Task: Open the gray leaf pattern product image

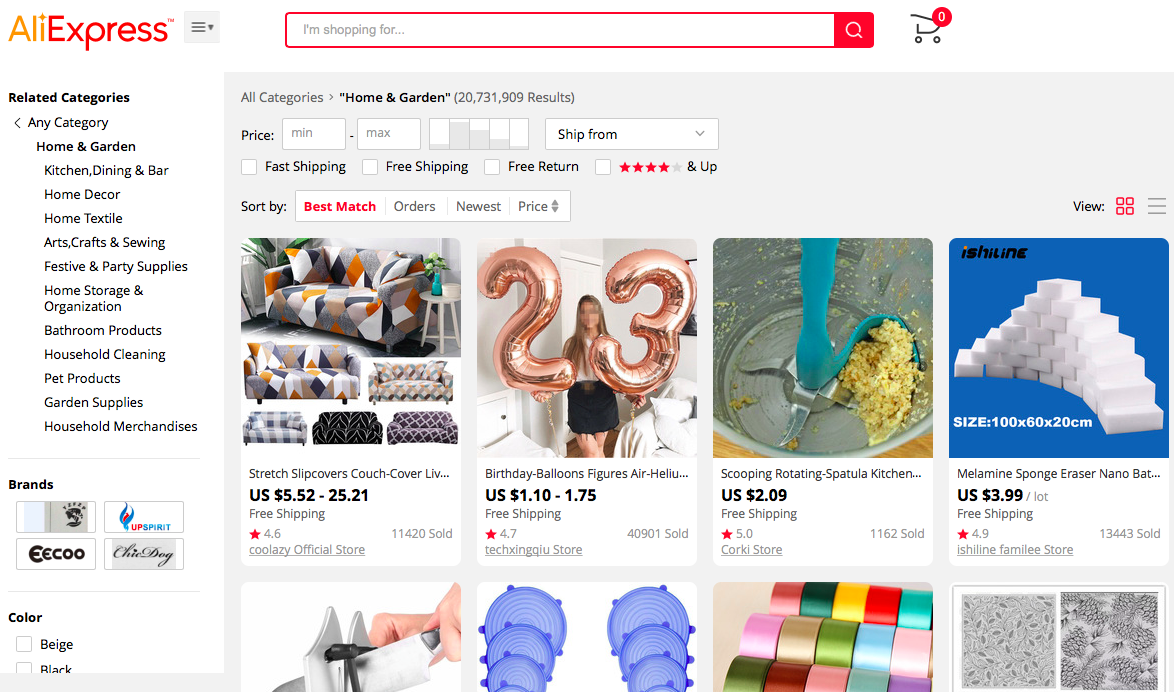Action: pyautogui.click(x=1059, y=637)
